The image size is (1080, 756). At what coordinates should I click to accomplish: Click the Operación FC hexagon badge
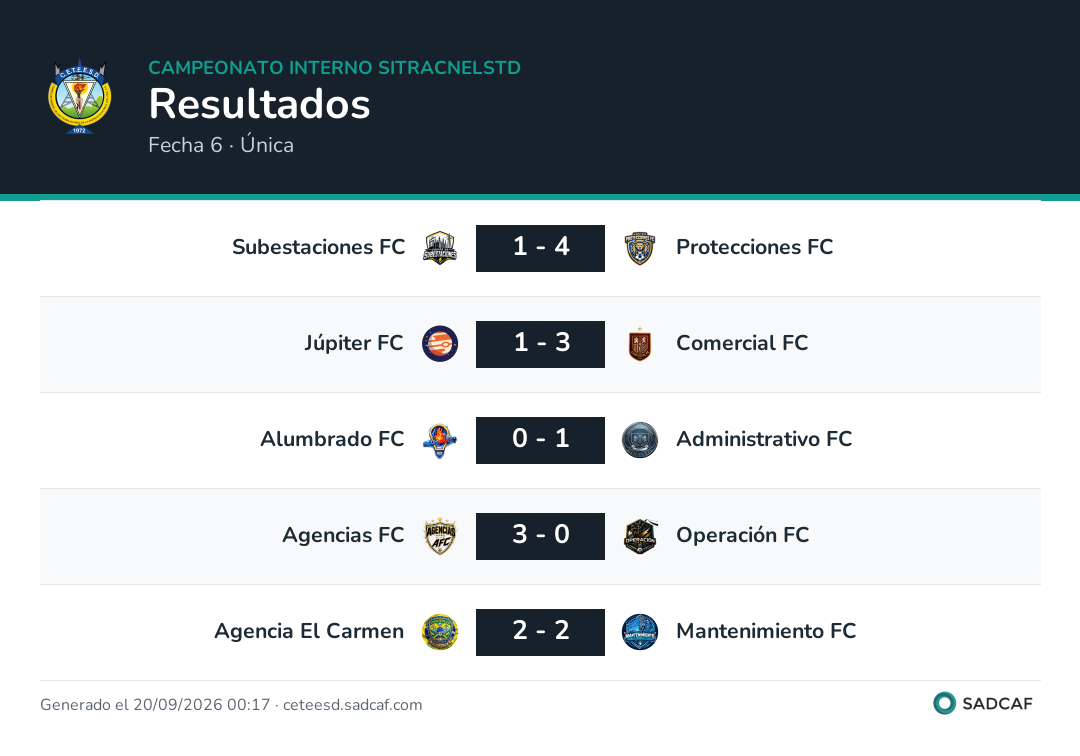pos(640,536)
